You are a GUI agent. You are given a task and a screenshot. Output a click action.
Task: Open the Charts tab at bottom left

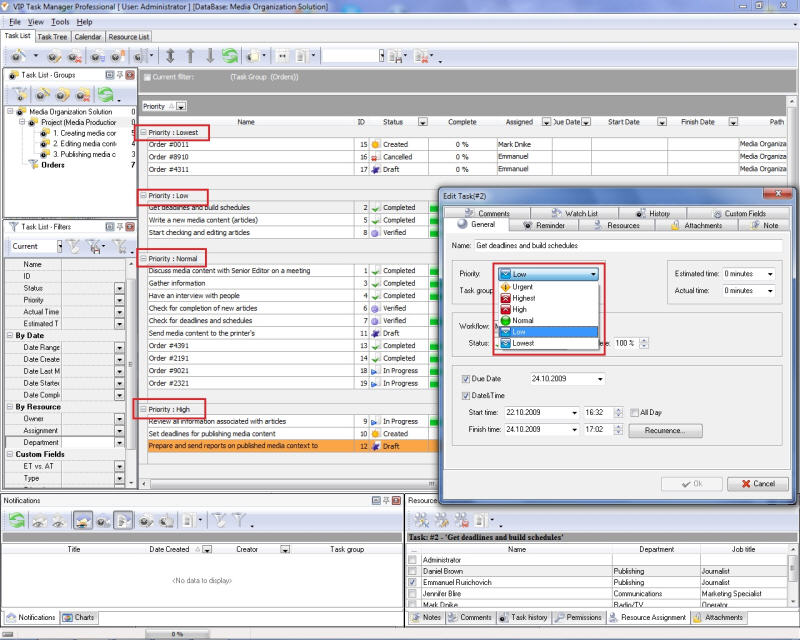[79, 618]
